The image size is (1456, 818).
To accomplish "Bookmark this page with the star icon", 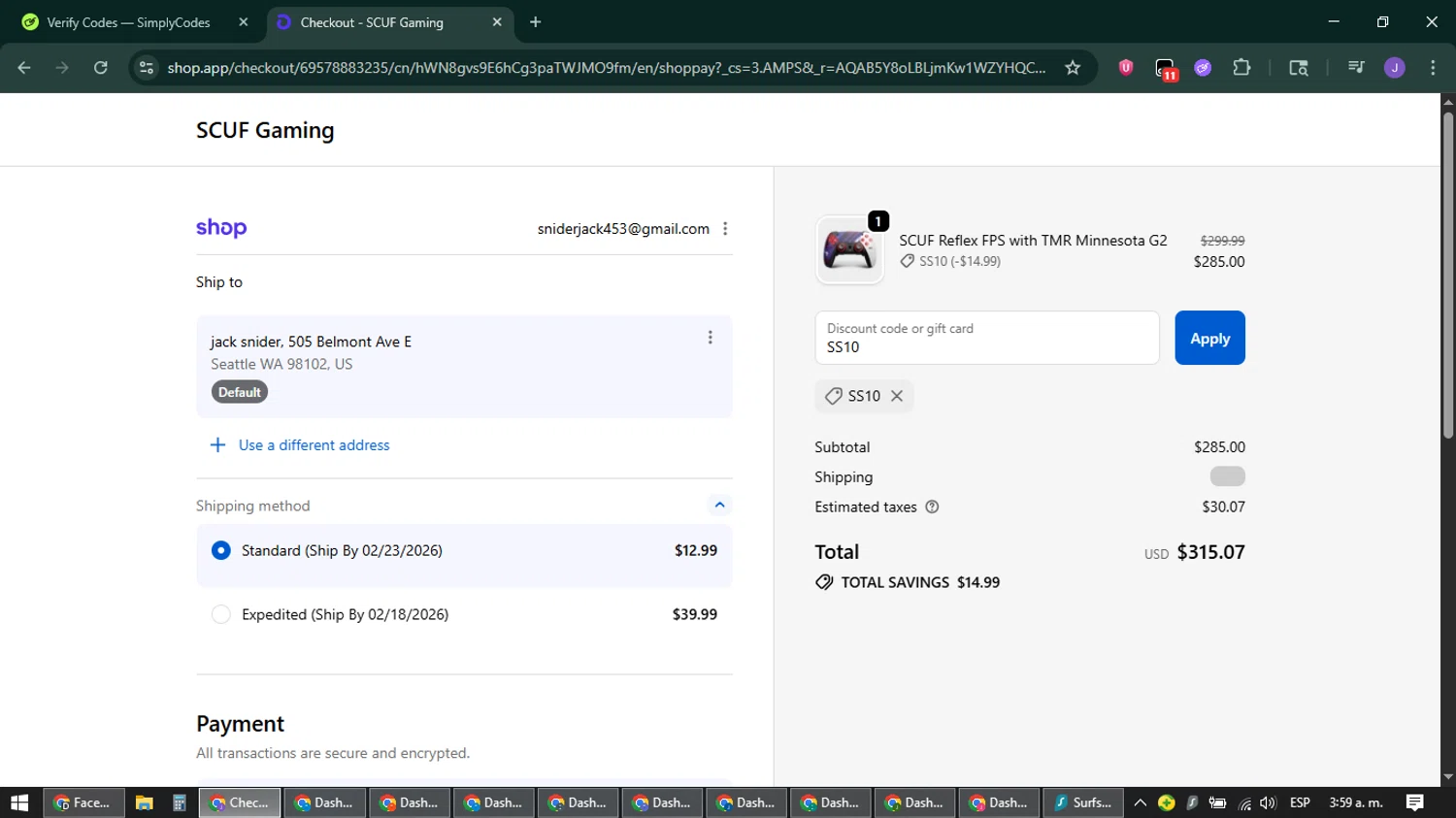I will pyautogui.click(x=1073, y=68).
